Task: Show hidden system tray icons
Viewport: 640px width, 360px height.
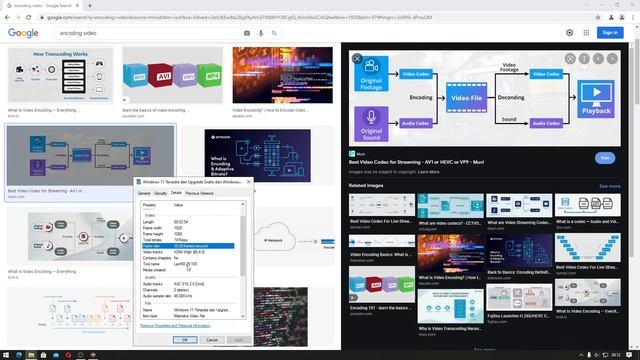Action: 581,355
